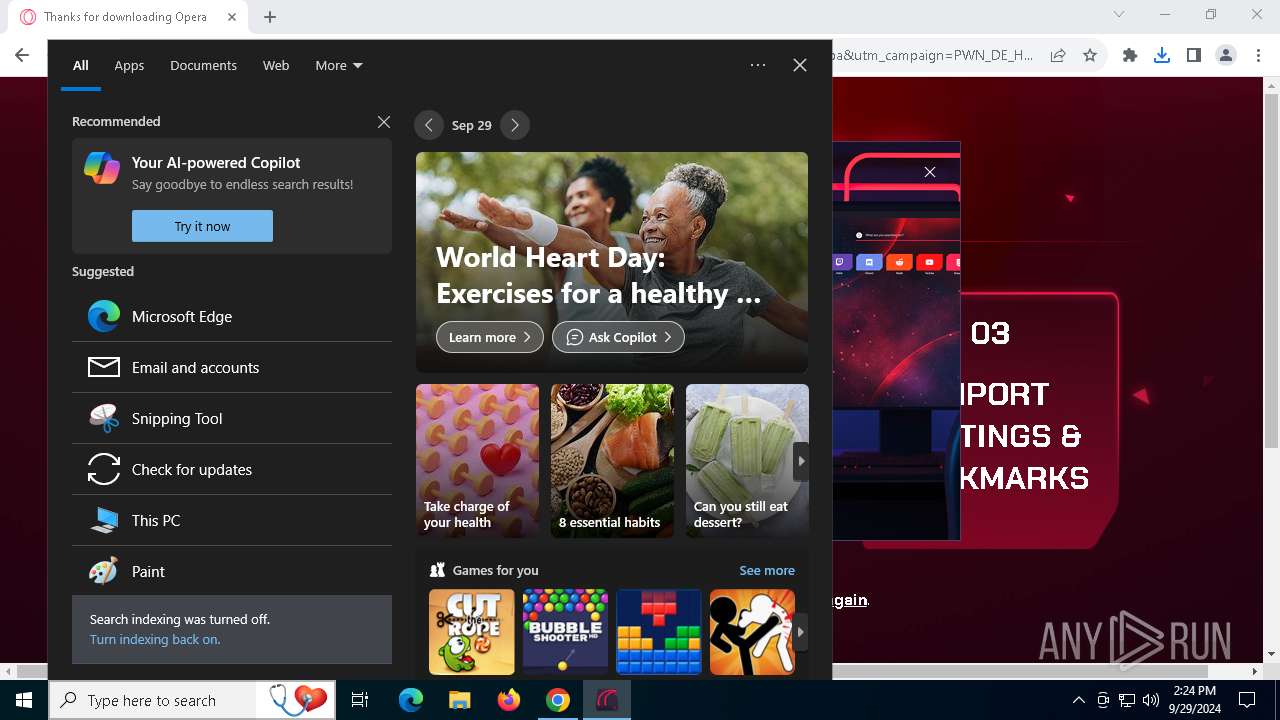Toggle Chrome side panel
Viewport: 1280px width, 720px height.
pos(1194,55)
